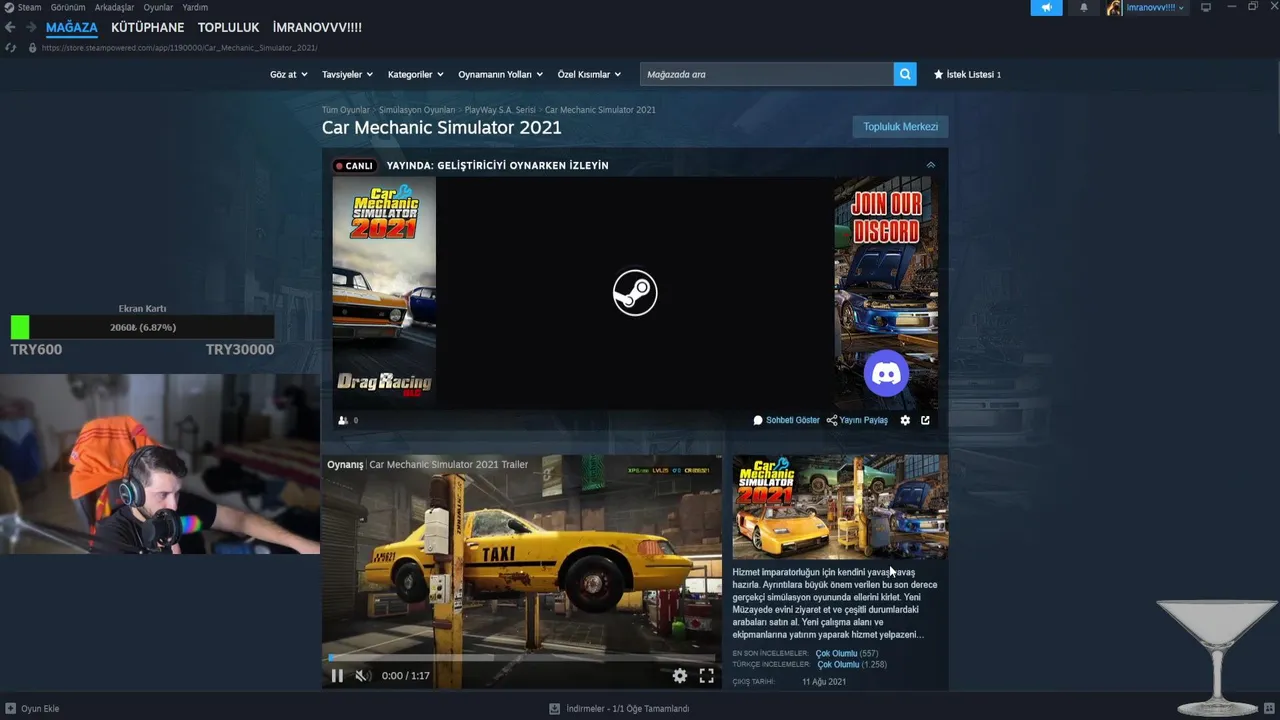Click the profile avatar picture
Image resolution: width=1280 pixels, height=720 pixels.
click(x=1114, y=7)
